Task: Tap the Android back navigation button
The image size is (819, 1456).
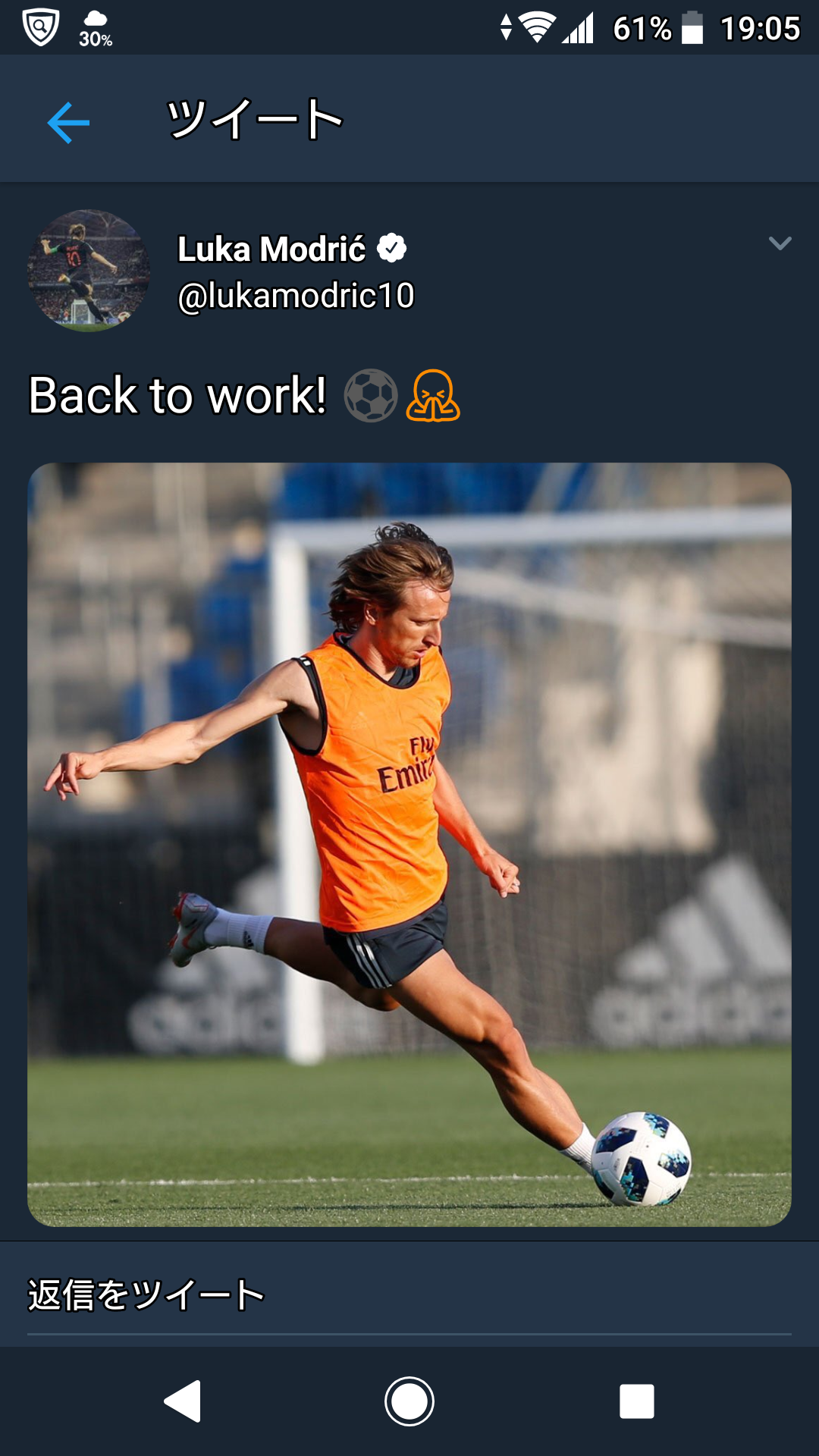Action: tap(183, 1401)
